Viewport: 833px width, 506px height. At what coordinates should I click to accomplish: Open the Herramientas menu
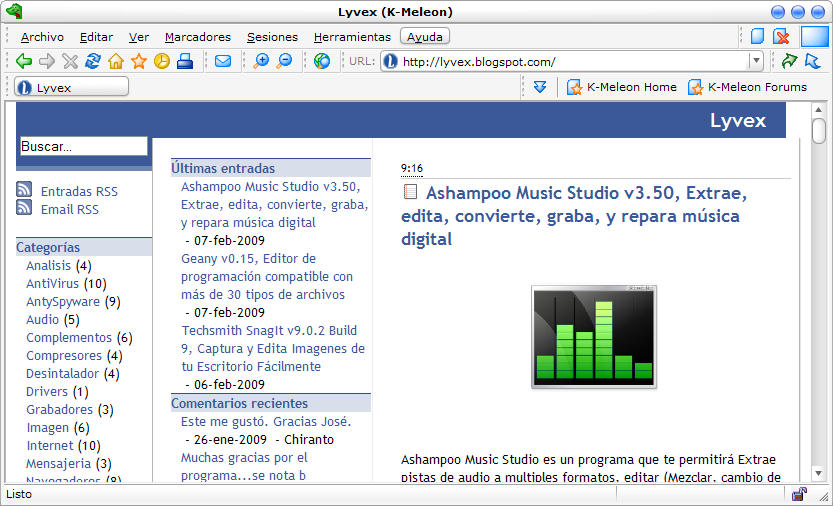pos(352,37)
